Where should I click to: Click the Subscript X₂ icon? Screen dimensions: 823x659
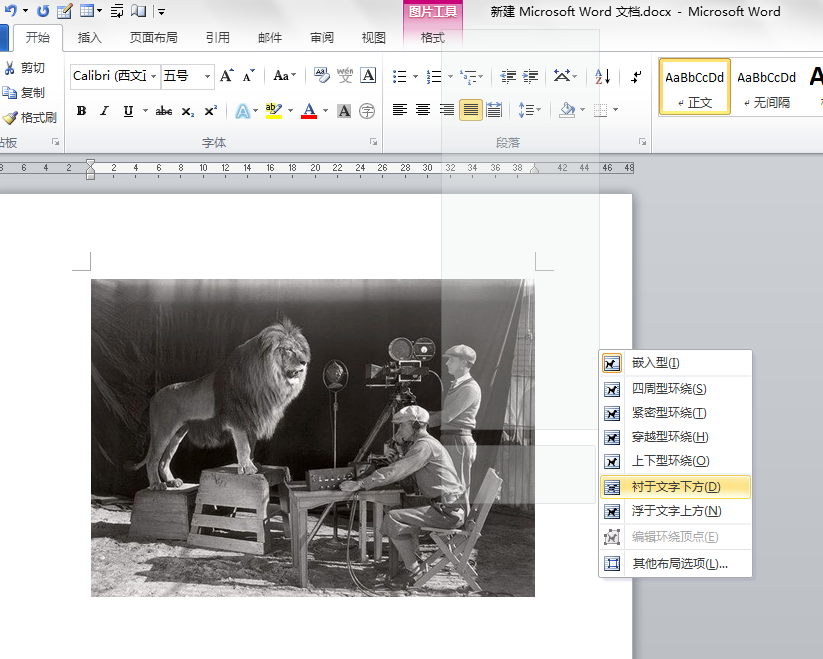[x=188, y=111]
